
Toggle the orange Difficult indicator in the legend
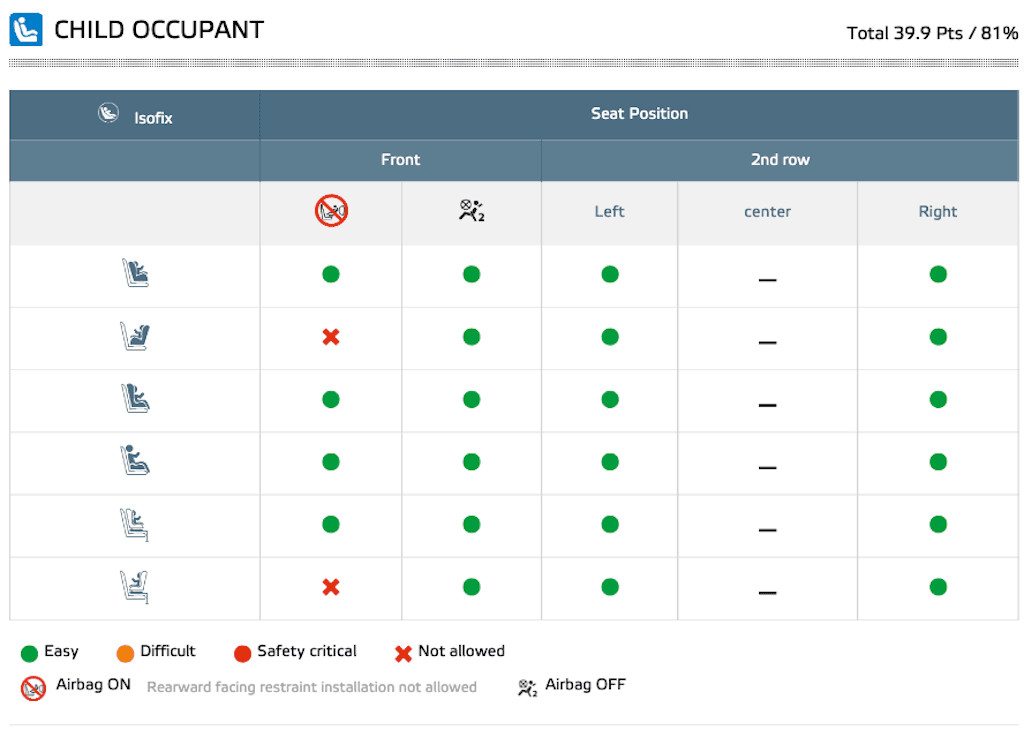point(125,652)
